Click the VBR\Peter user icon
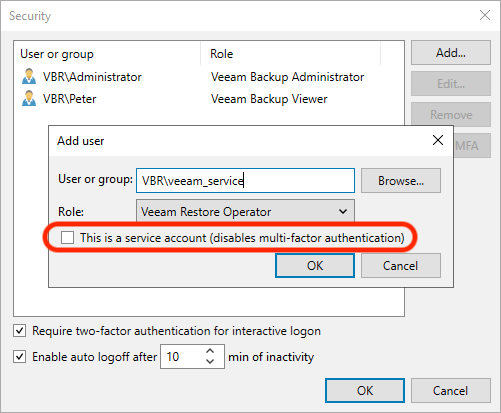This screenshot has height=413, width=501. click(29, 98)
